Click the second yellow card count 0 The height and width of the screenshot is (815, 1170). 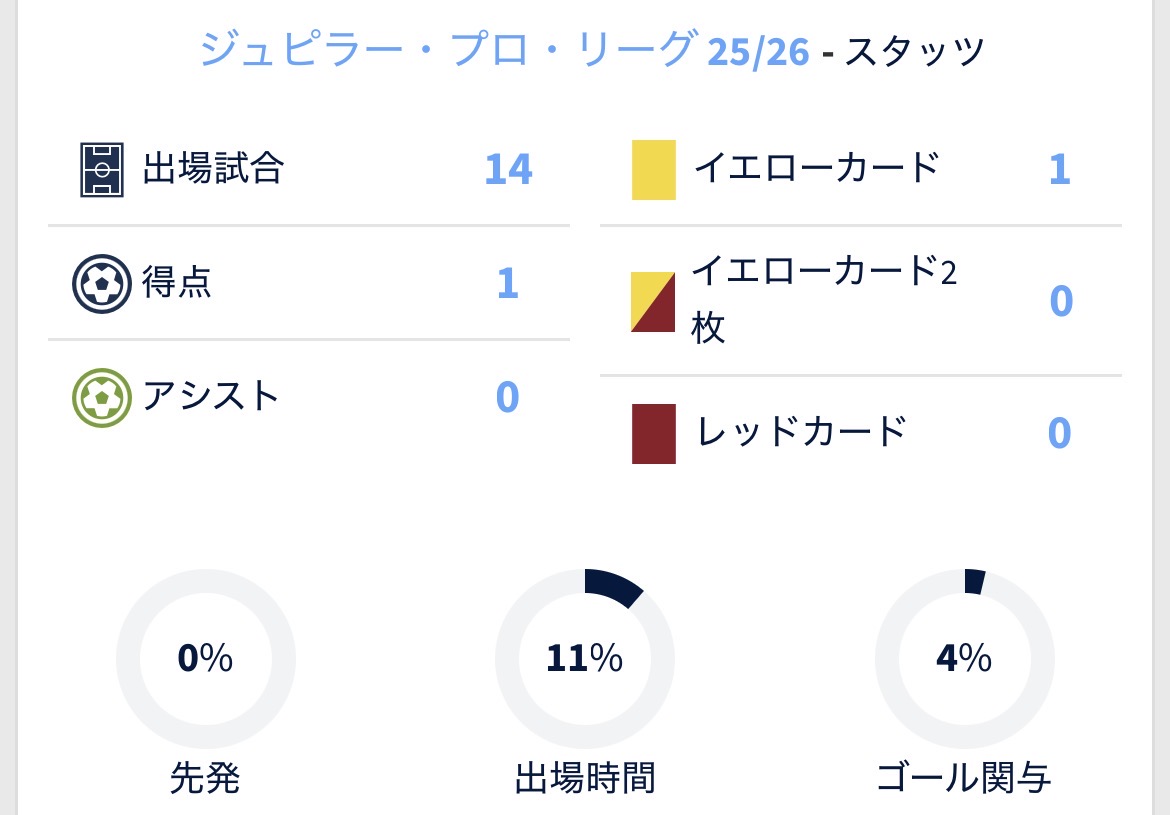pyautogui.click(x=1060, y=301)
